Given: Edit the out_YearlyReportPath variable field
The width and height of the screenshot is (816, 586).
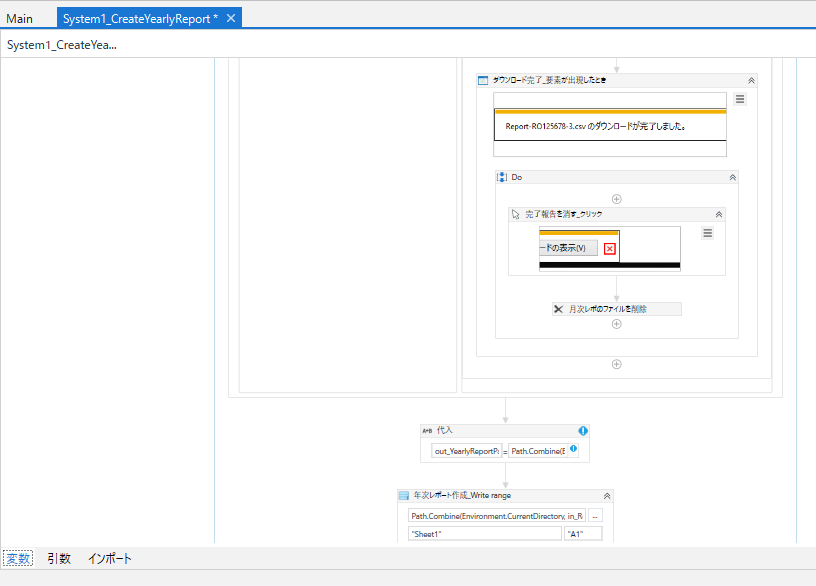Looking at the screenshot, I should pos(466,451).
